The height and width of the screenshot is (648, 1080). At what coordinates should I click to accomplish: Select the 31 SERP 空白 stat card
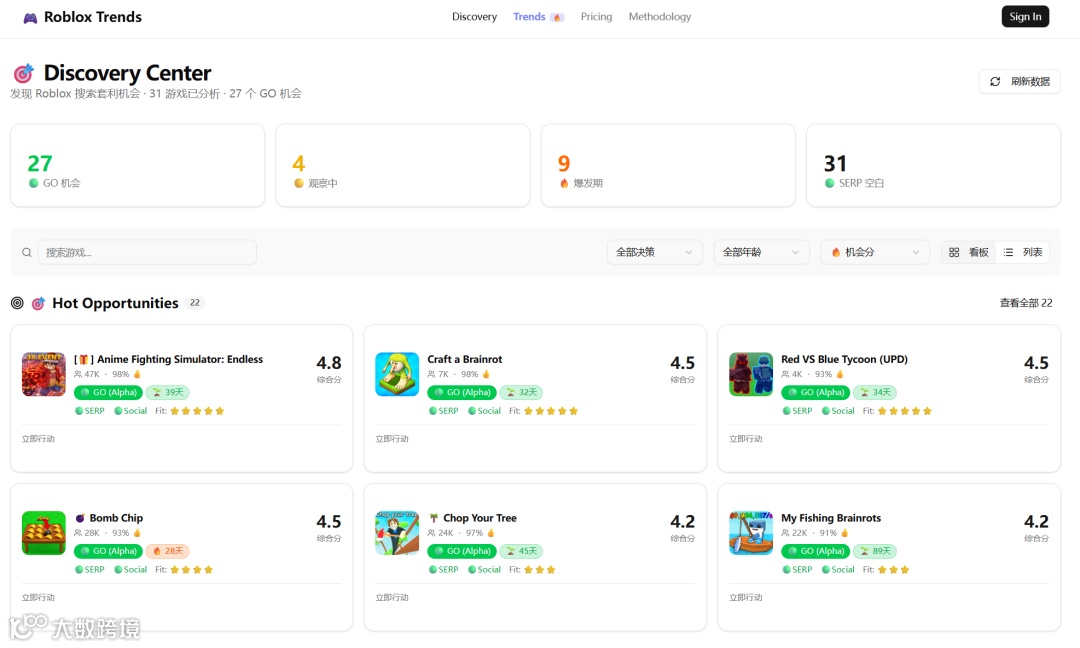point(933,165)
